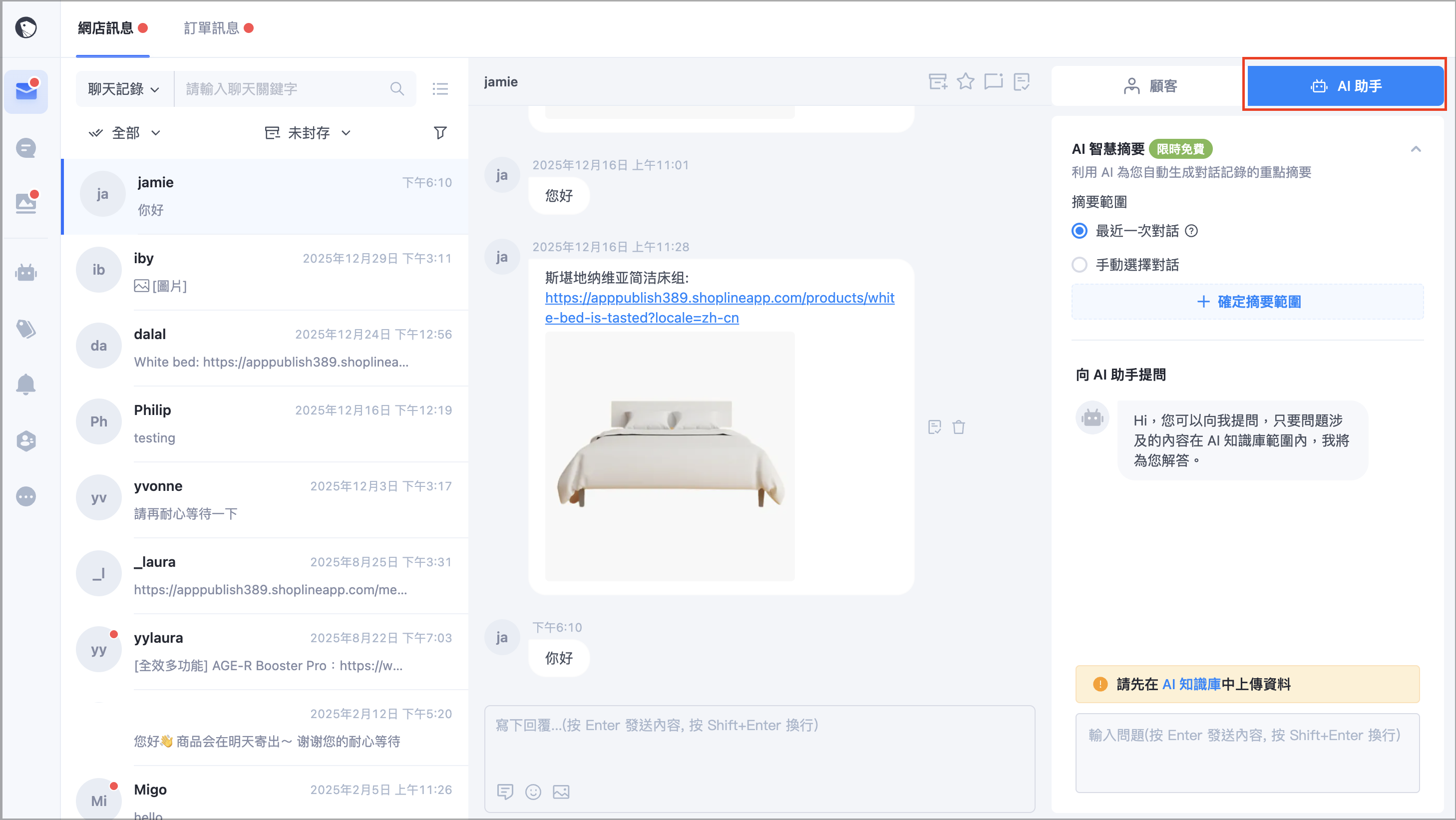
Task: Open jamie conversation in list
Action: click(266, 196)
